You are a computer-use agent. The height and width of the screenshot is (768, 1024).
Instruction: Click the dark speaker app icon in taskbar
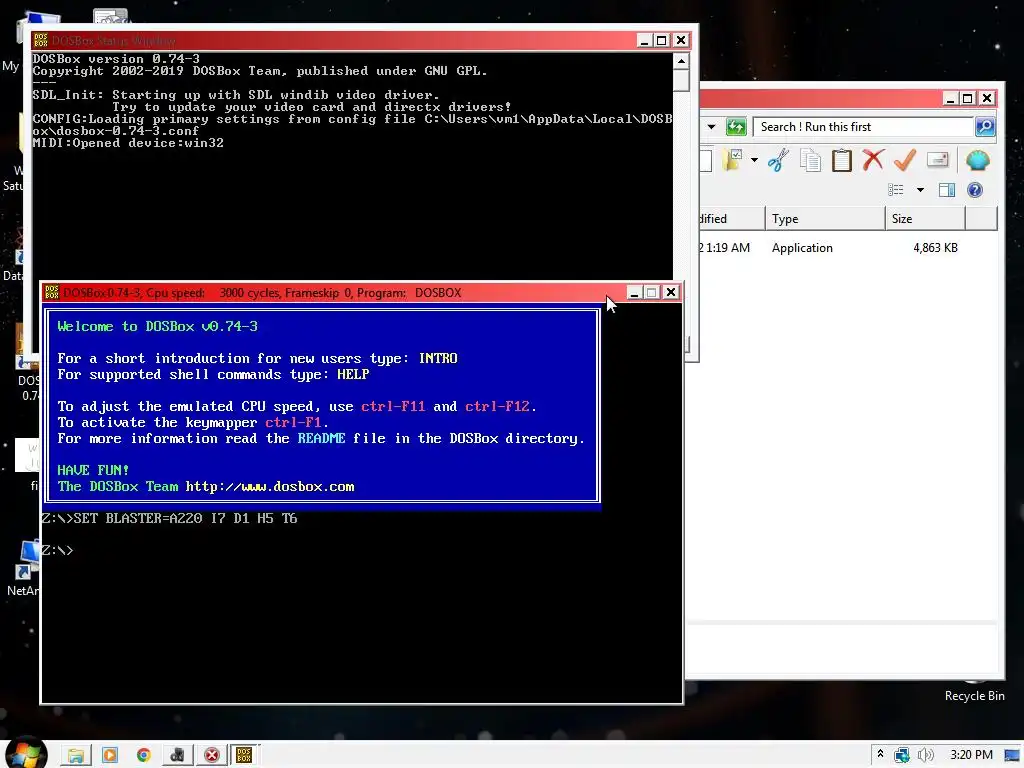click(178, 756)
